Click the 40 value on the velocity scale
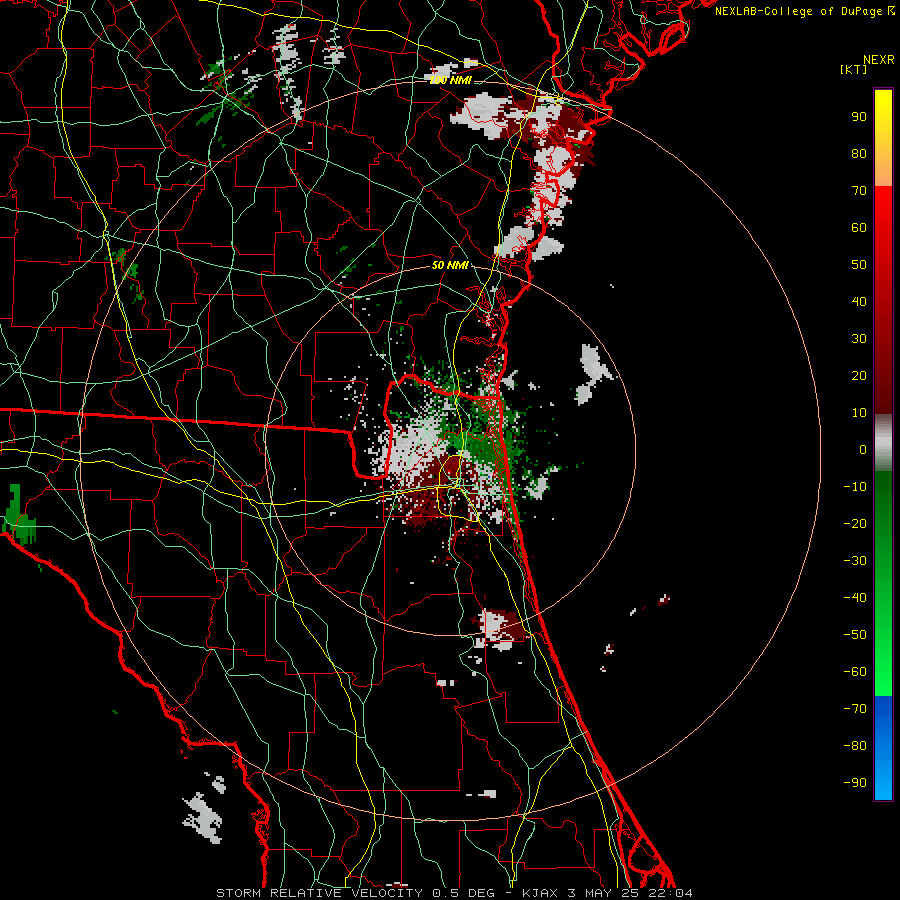 pyautogui.click(x=859, y=302)
